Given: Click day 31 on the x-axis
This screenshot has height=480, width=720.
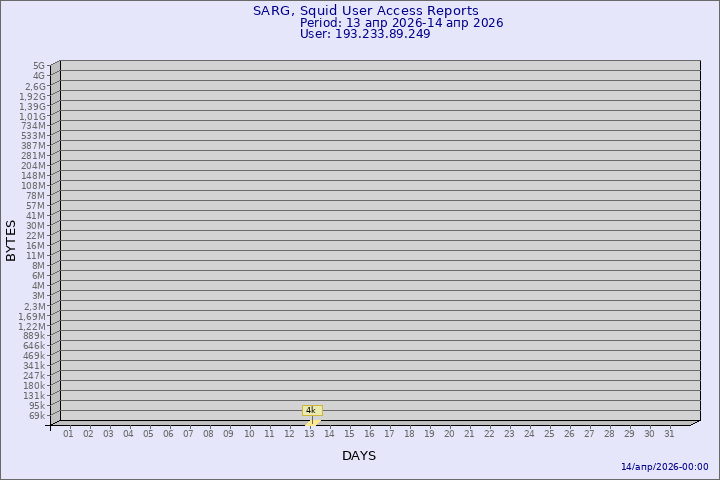Looking at the screenshot, I should pyautogui.click(x=669, y=434).
